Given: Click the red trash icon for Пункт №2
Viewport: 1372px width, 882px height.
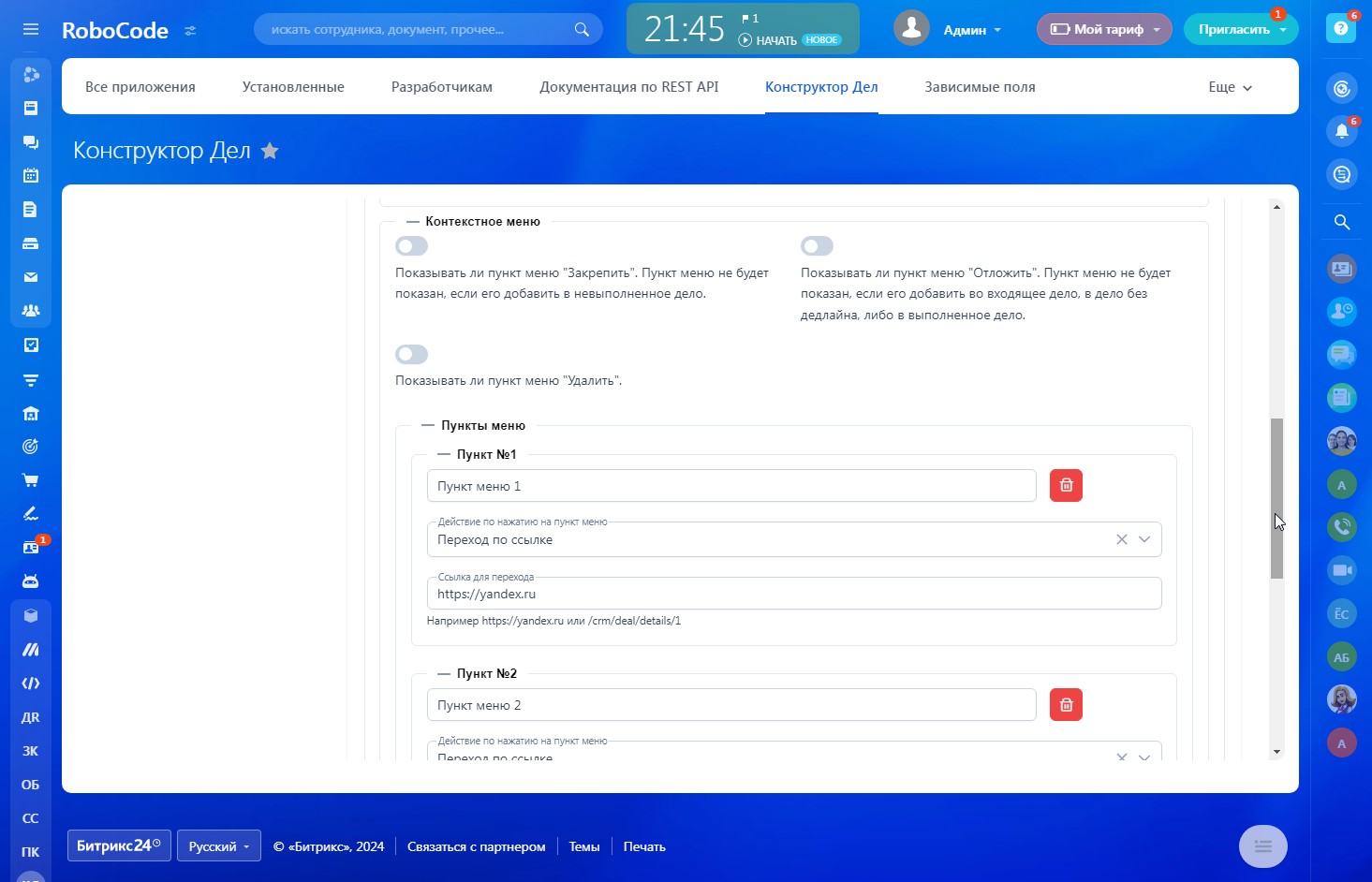Looking at the screenshot, I should click(x=1066, y=704).
